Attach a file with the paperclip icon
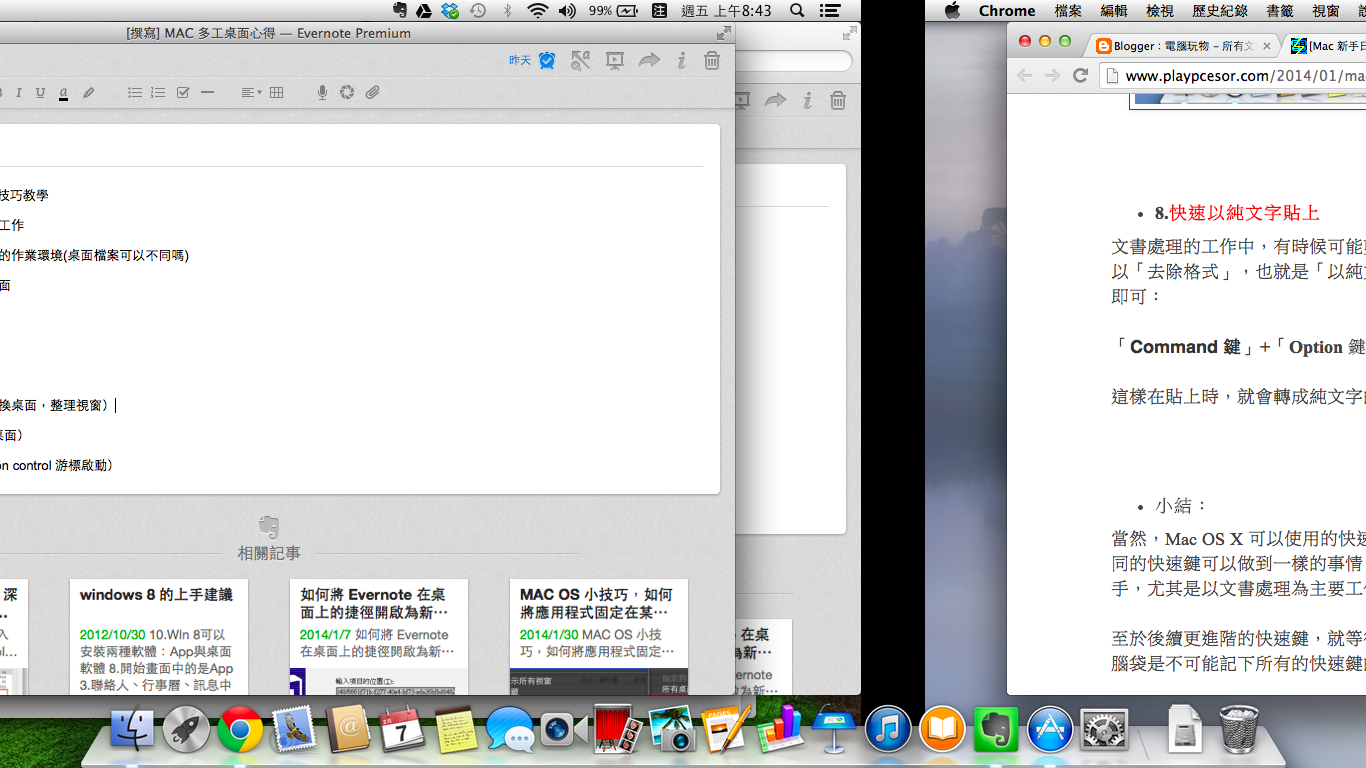The height and width of the screenshot is (768, 1366). tap(373, 93)
